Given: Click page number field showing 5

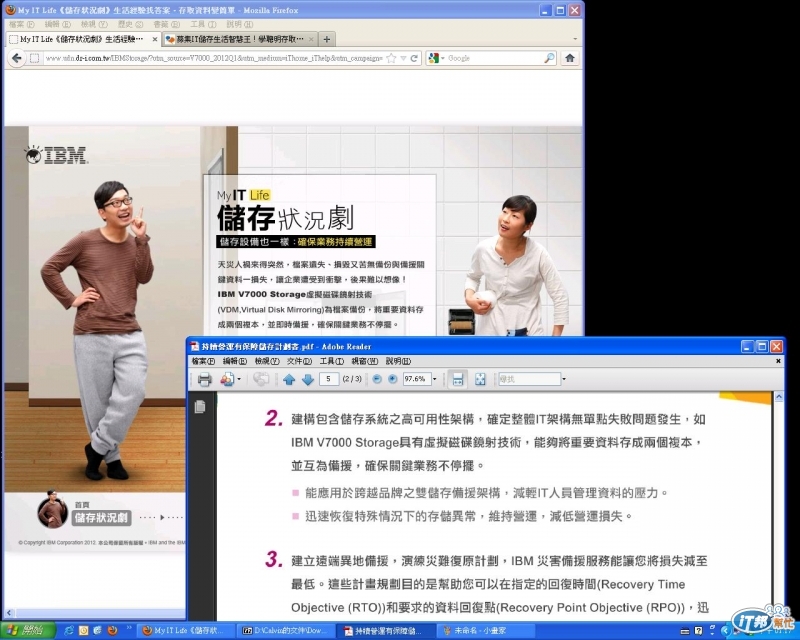Looking at the screenshot, I should click(x=329, y=379).
